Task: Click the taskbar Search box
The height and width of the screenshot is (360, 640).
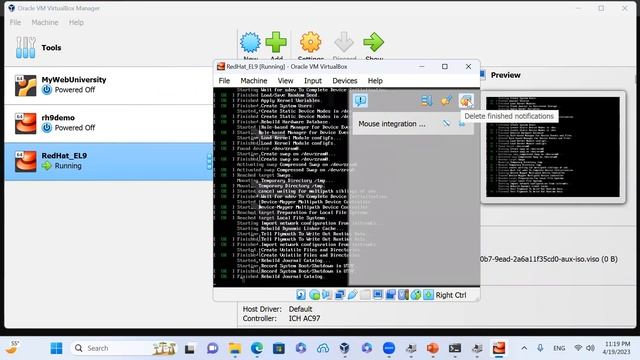Action: click(124, 348)
